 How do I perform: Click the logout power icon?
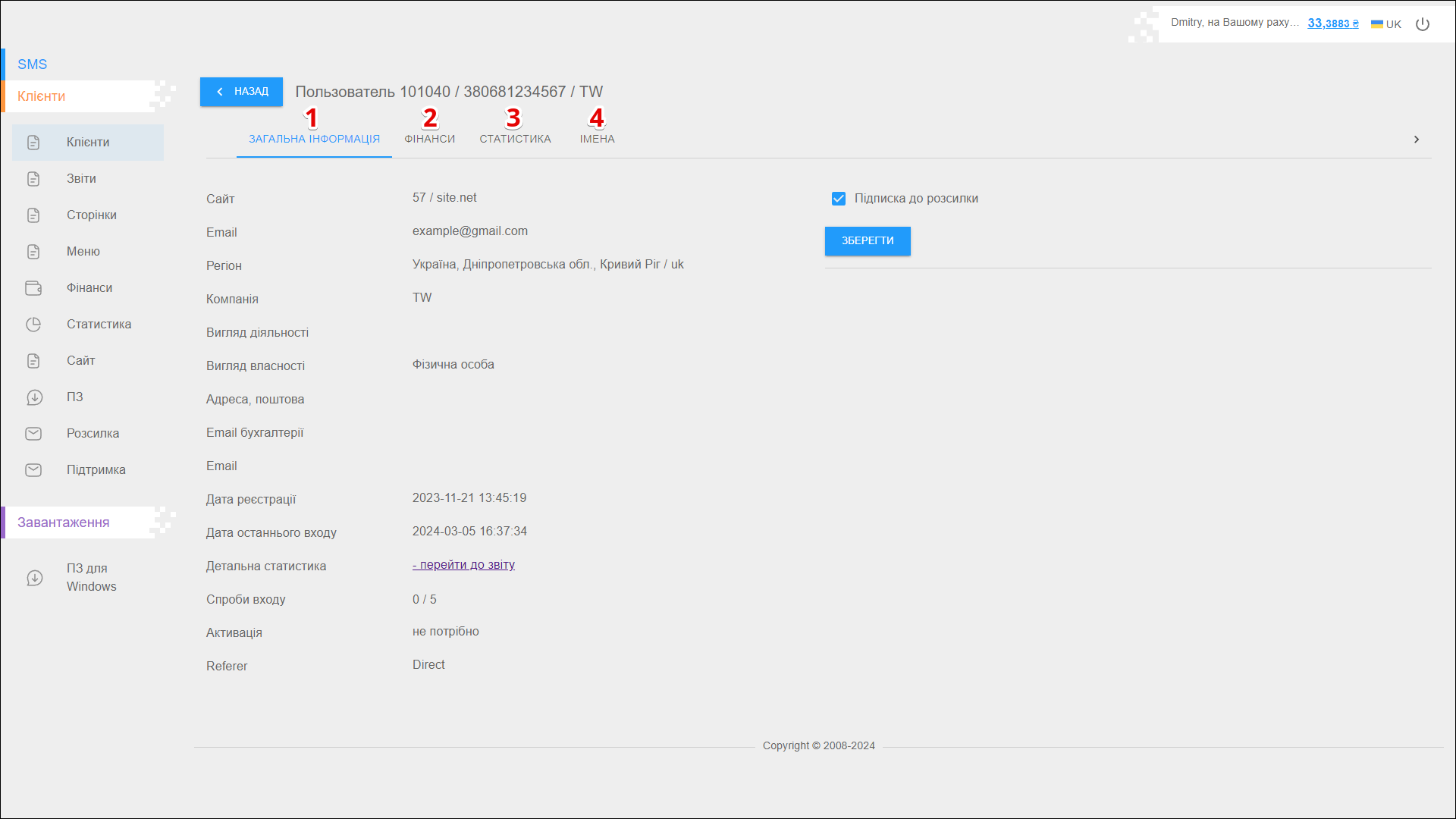click(x=1423, y=24)
